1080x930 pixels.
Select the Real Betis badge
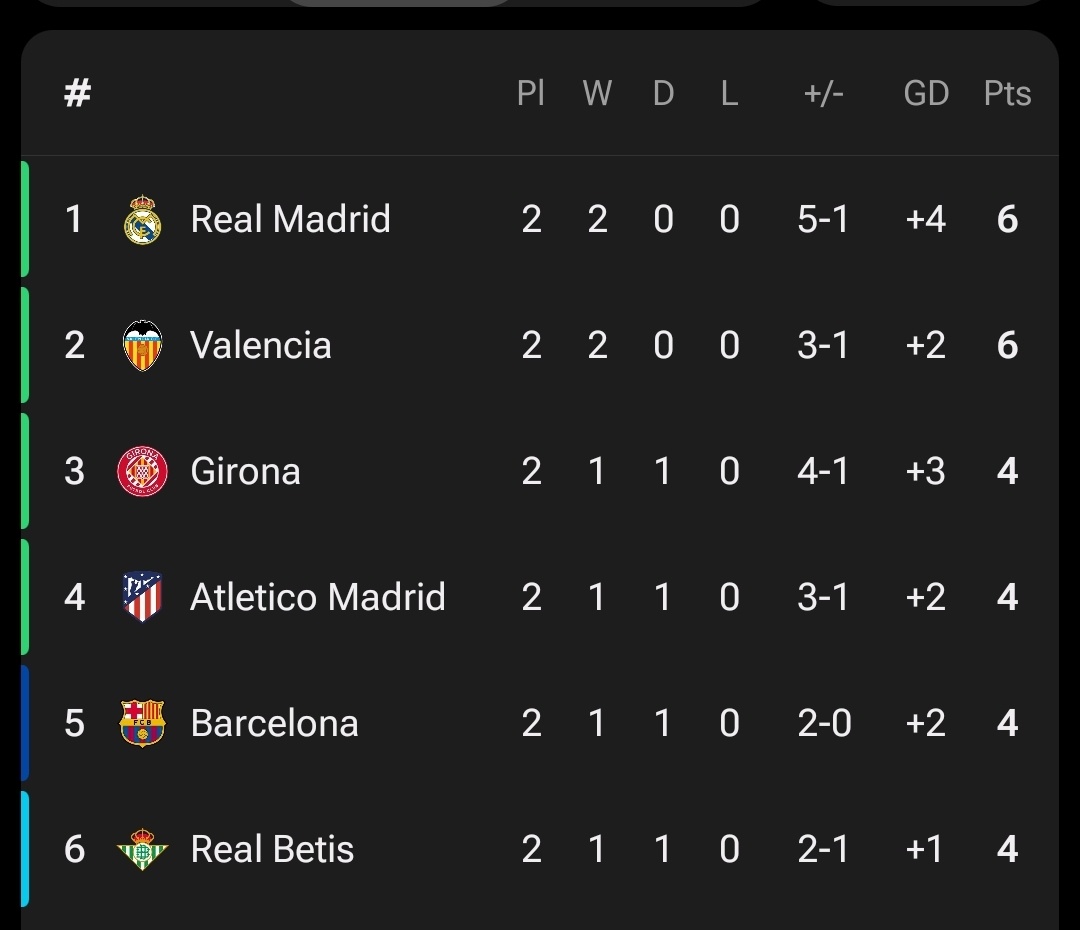pos(142,849)
